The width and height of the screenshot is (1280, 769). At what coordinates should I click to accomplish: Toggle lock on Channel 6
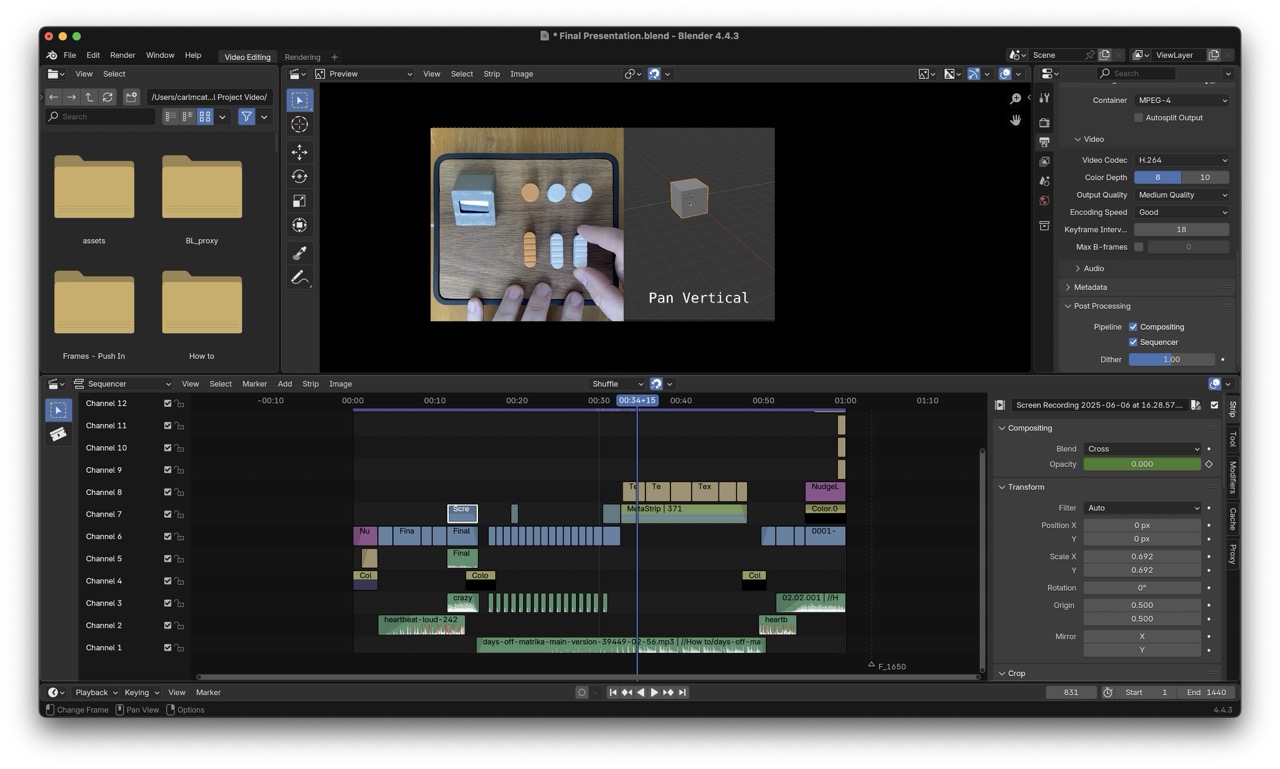(180, 537)
